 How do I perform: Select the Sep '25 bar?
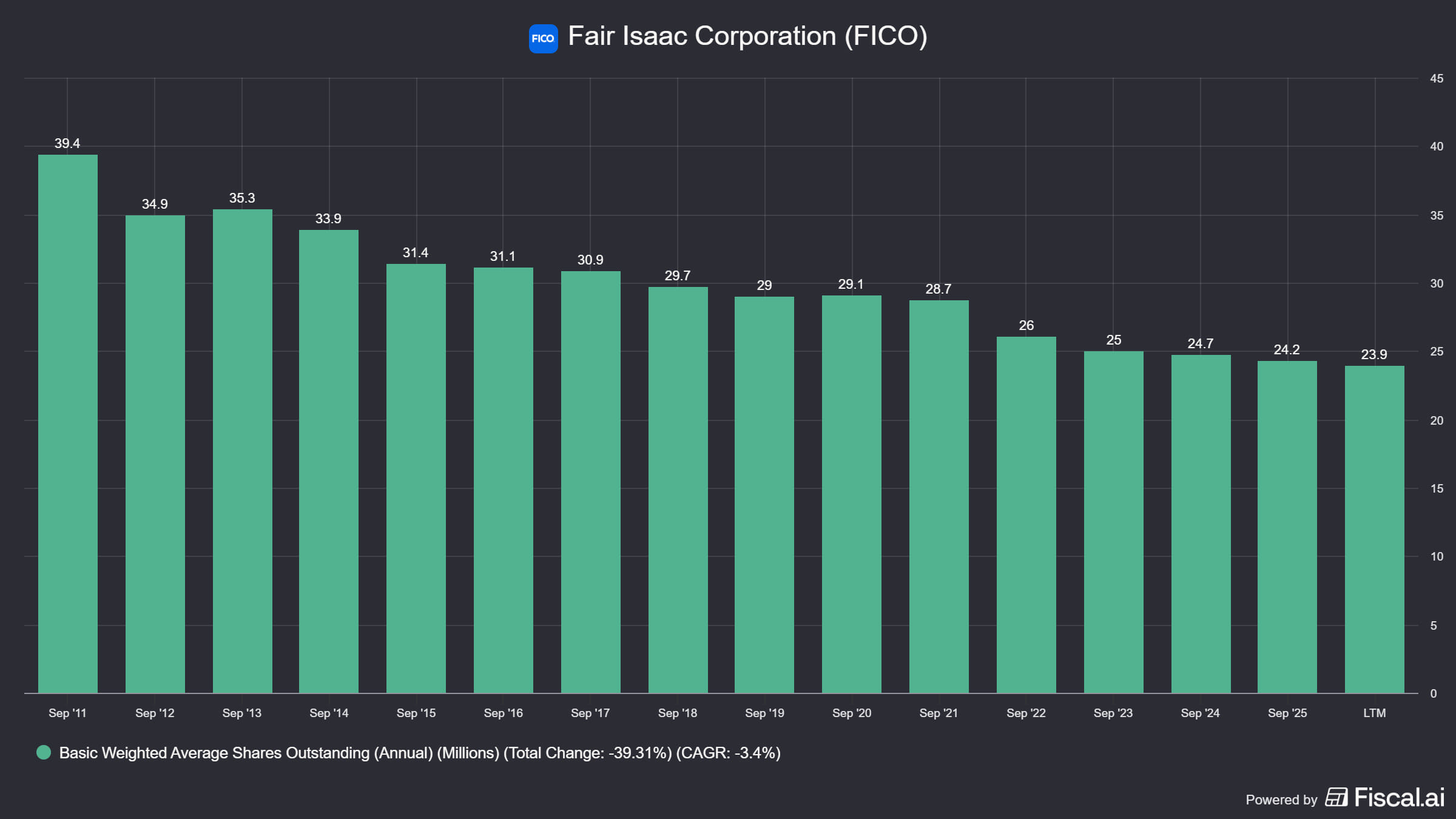pyautogui.click(x=1287, y=527)
